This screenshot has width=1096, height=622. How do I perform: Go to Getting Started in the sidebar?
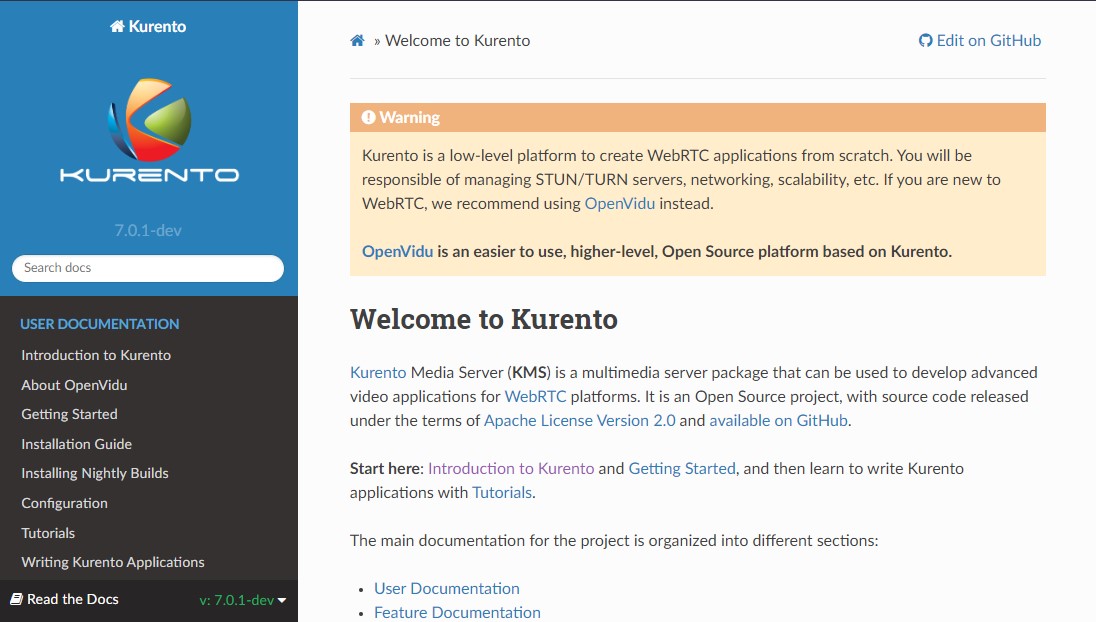69,414
